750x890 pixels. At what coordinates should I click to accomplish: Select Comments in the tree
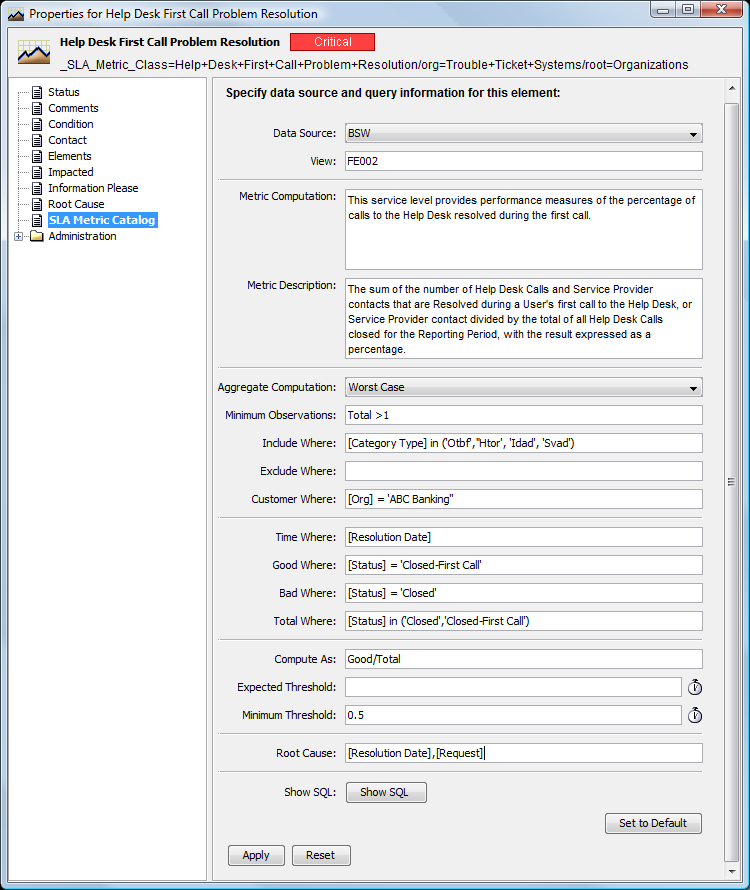point(73,108)
